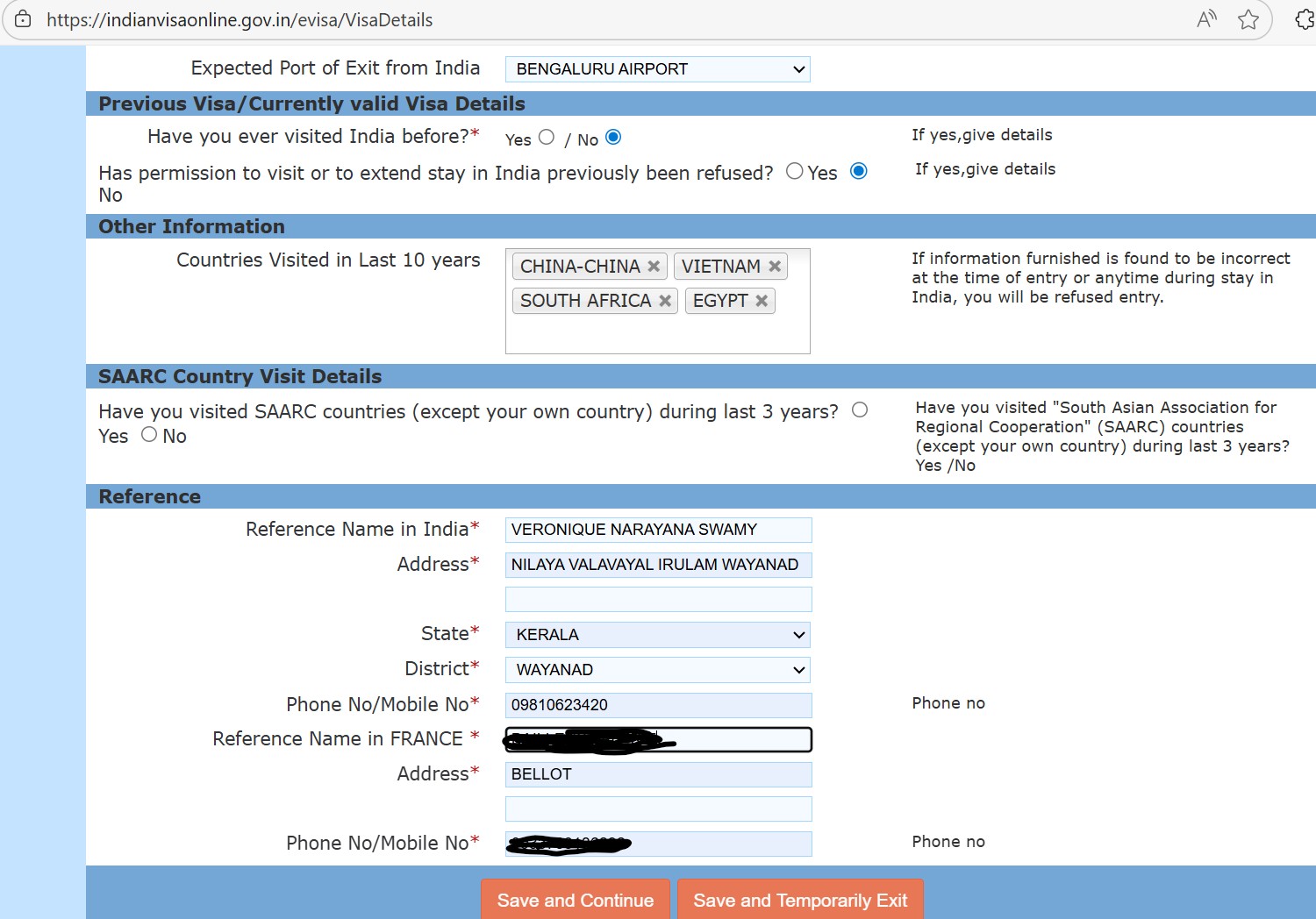Select Yes for SAARC countries visit
1316x919 pixels.
point(860,410)
